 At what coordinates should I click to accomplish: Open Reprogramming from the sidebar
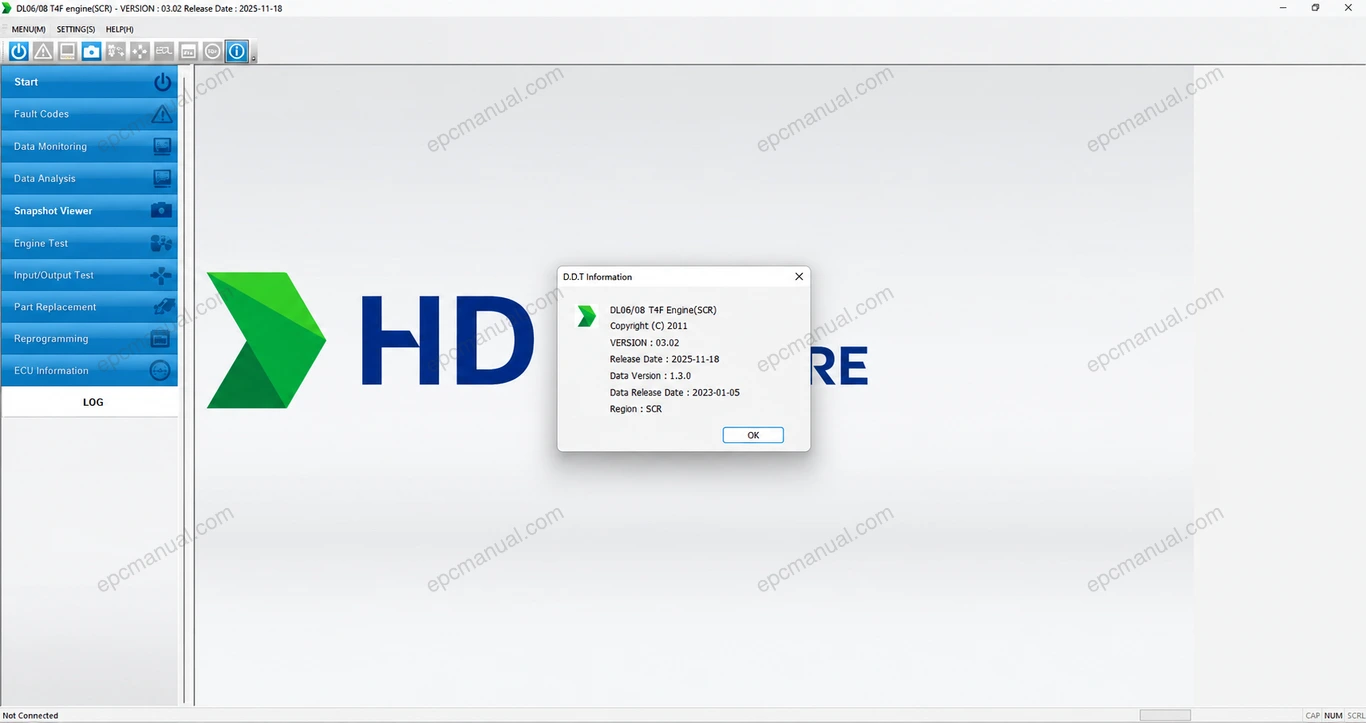[90, 339]
